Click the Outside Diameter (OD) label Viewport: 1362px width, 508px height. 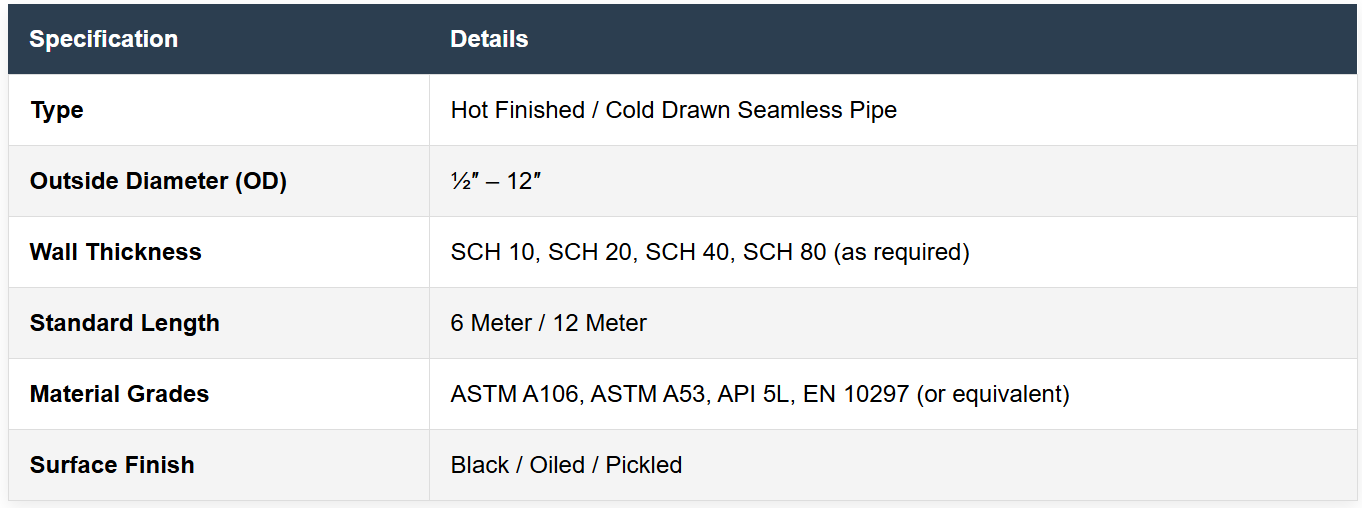(158, 181)
